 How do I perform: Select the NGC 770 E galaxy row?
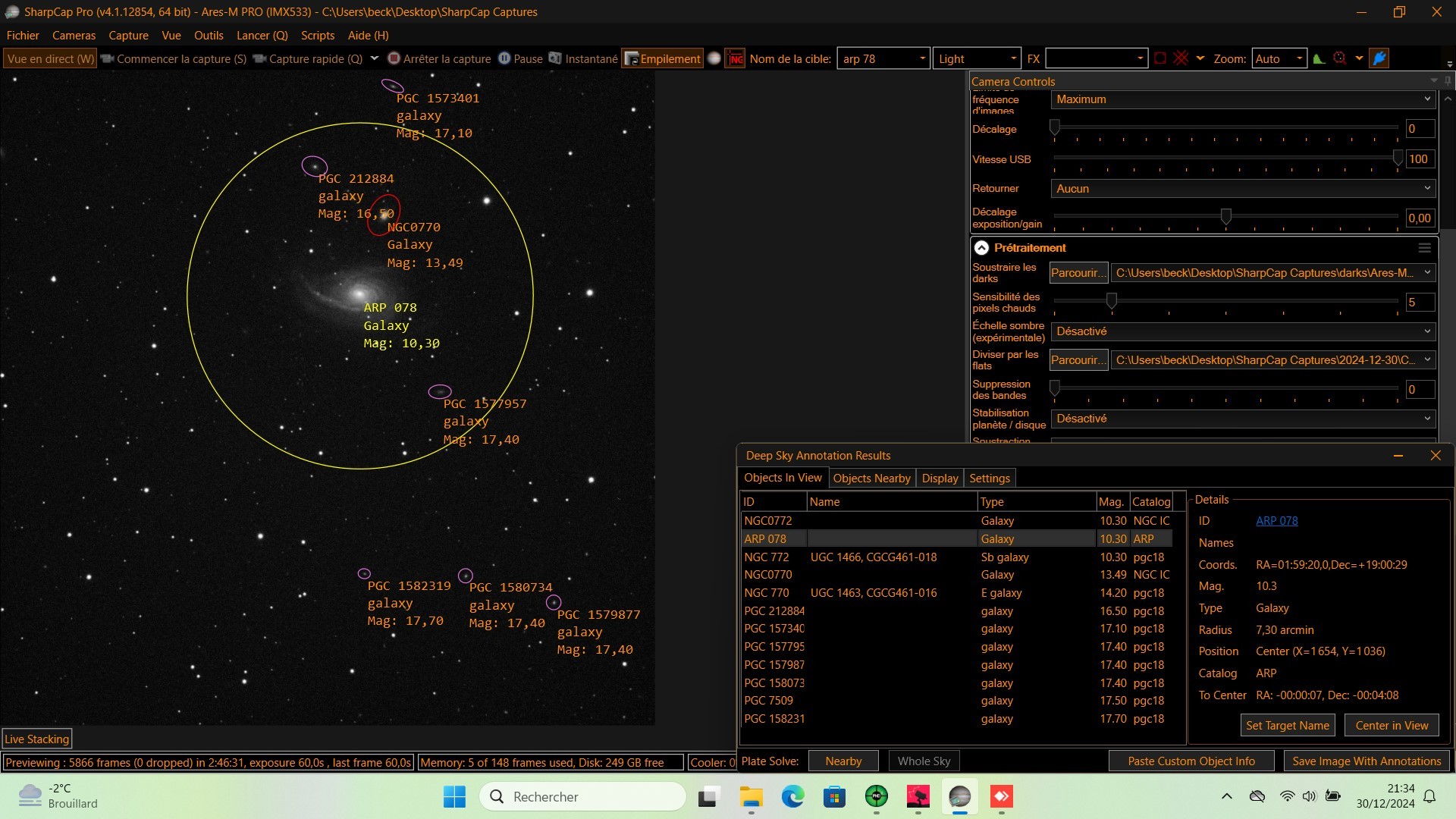click(957, 593)
